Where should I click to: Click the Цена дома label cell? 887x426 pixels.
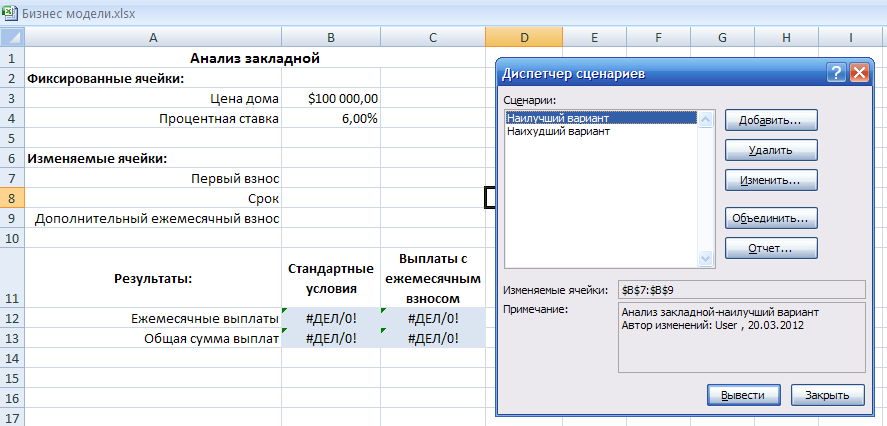(x=153, y=98)
